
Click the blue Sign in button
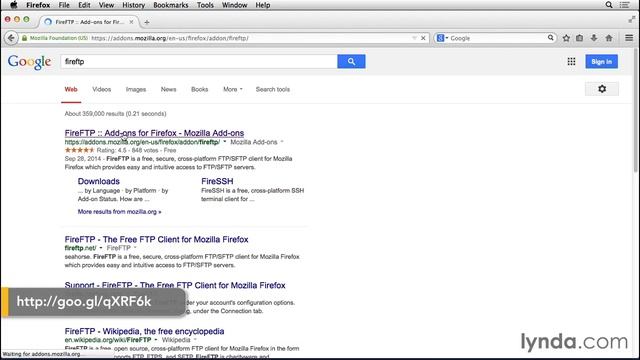[x=601, y=62]
